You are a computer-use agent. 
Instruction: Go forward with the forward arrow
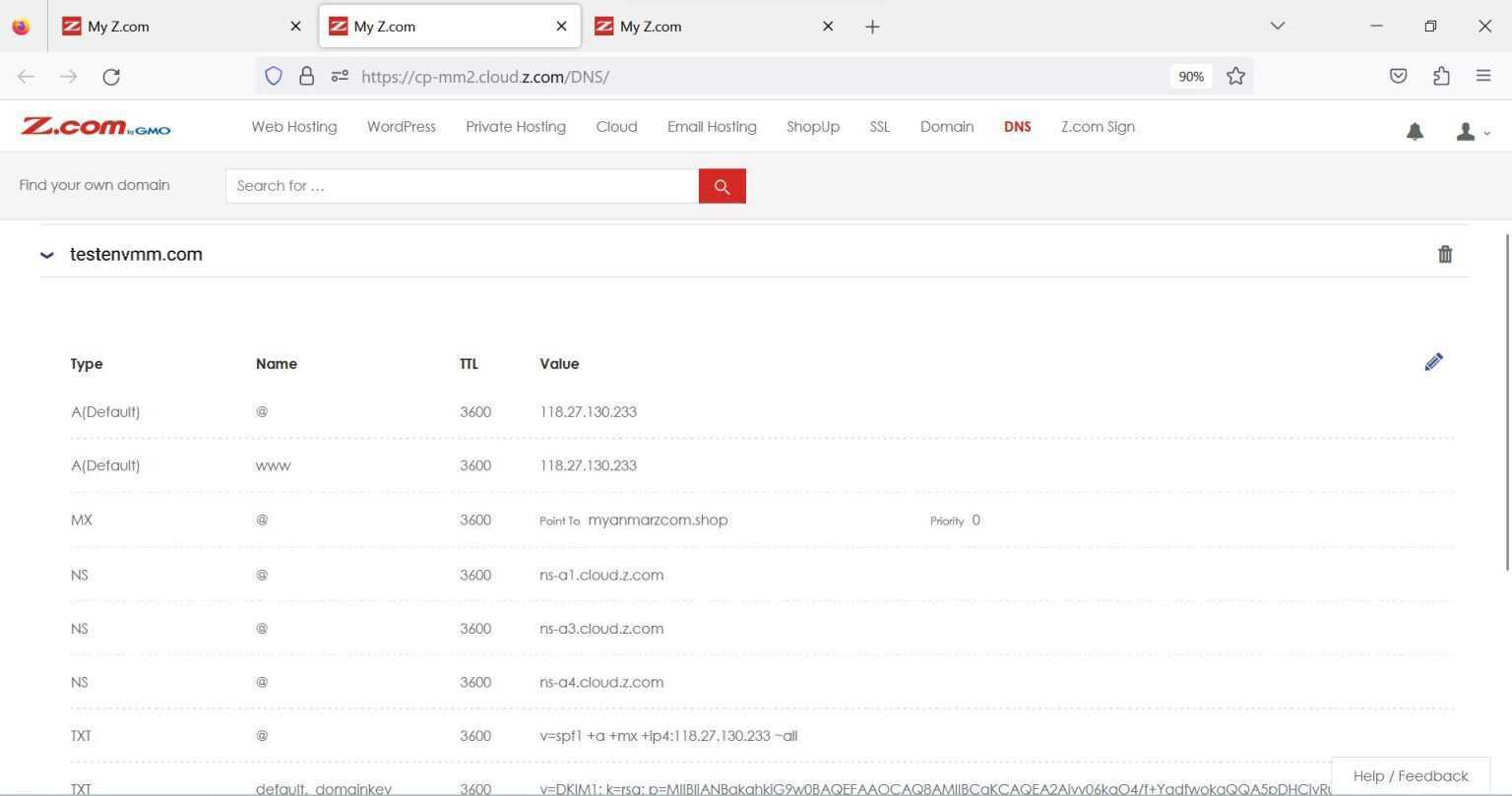tap(68, 77)
